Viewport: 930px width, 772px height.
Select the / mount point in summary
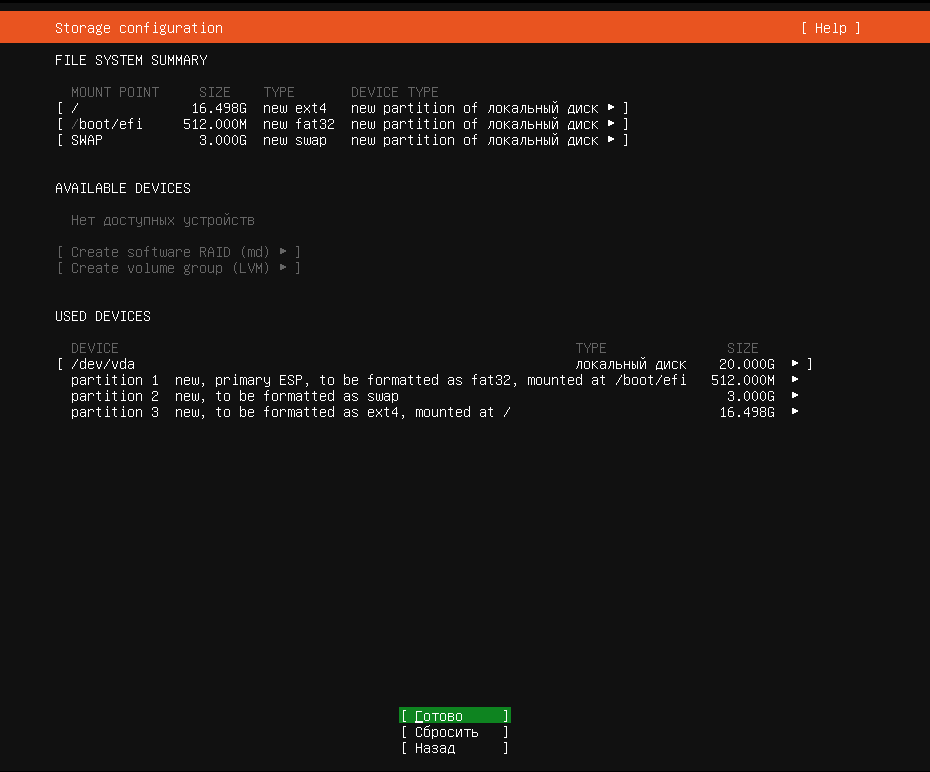pos(75,108)
